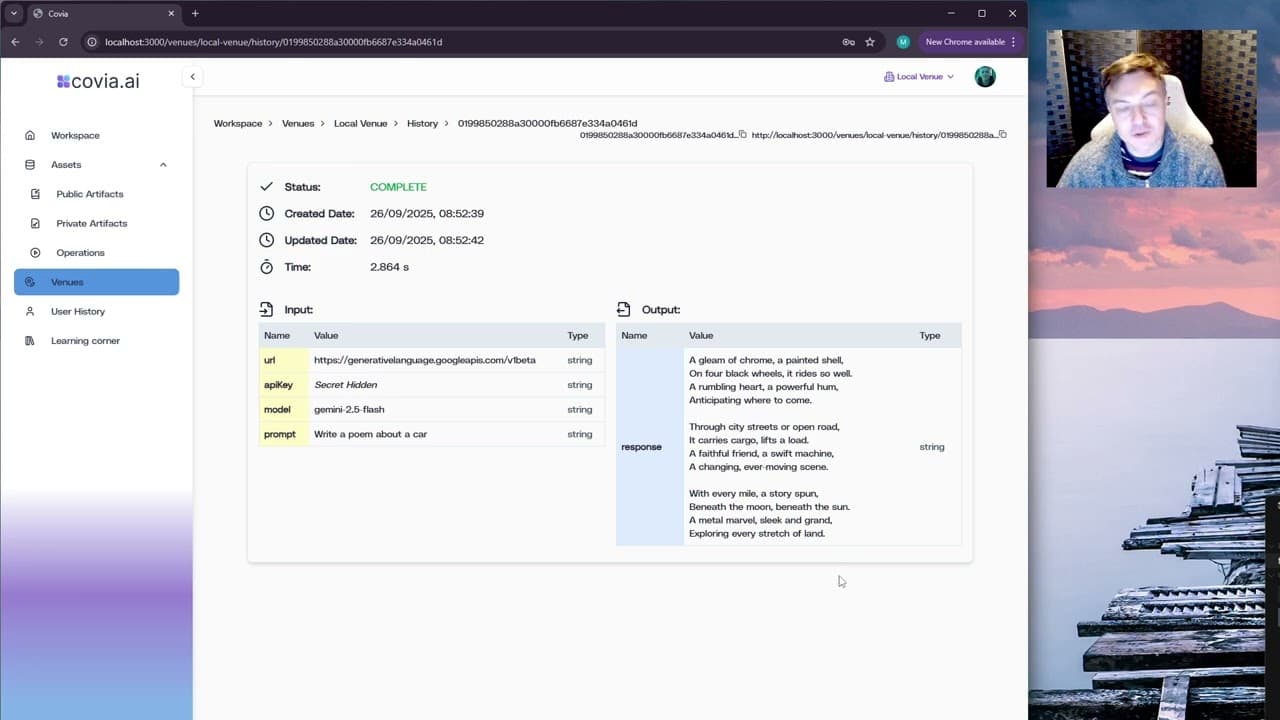Go back using the browser back arrow
This screenshot has width=1280, height=720.
tap(15, 42)
